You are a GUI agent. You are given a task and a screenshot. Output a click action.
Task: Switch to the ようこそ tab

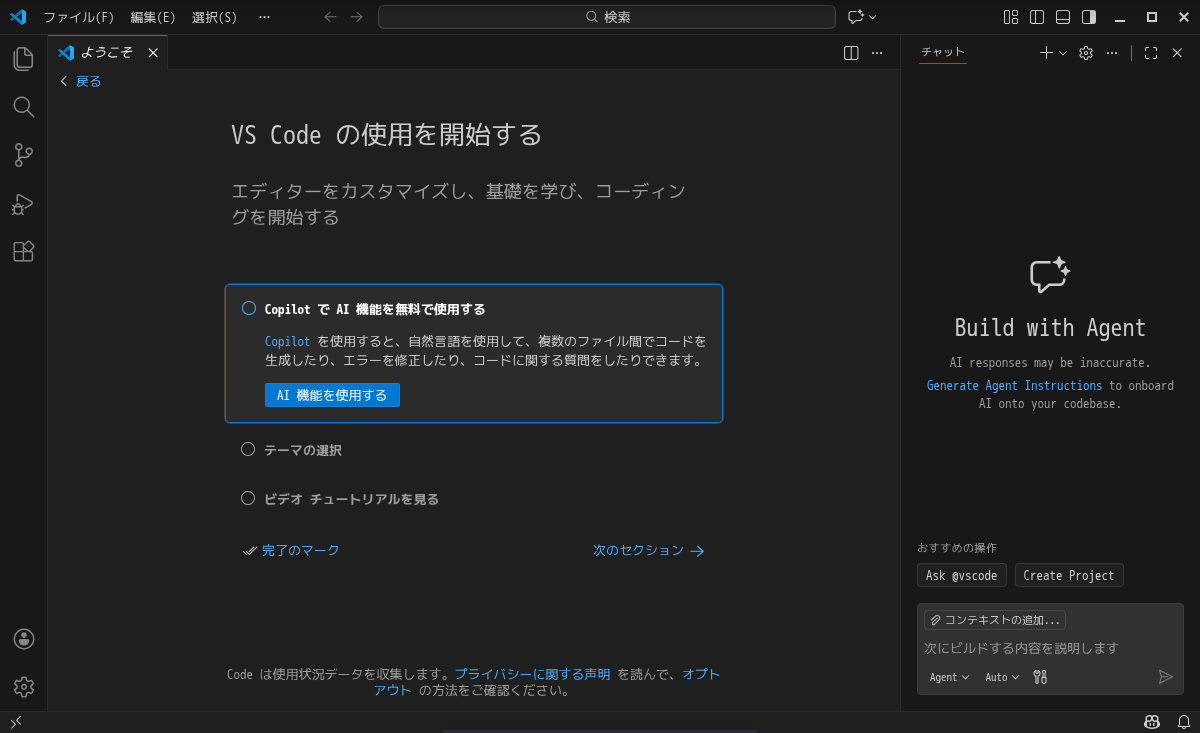tap(105, 52)
